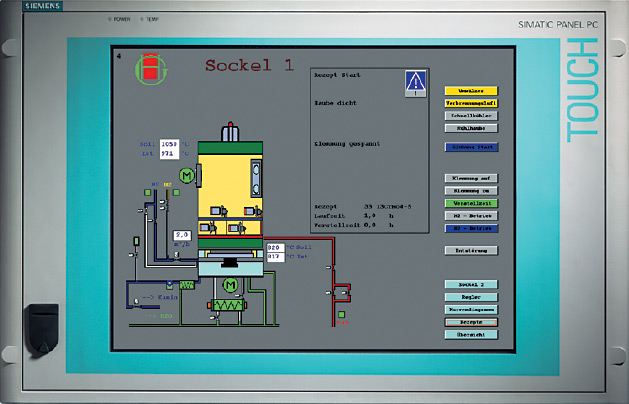The image size is (629, 404).
Task: Select the lower green motor M symbol
Action: [229, 287]
